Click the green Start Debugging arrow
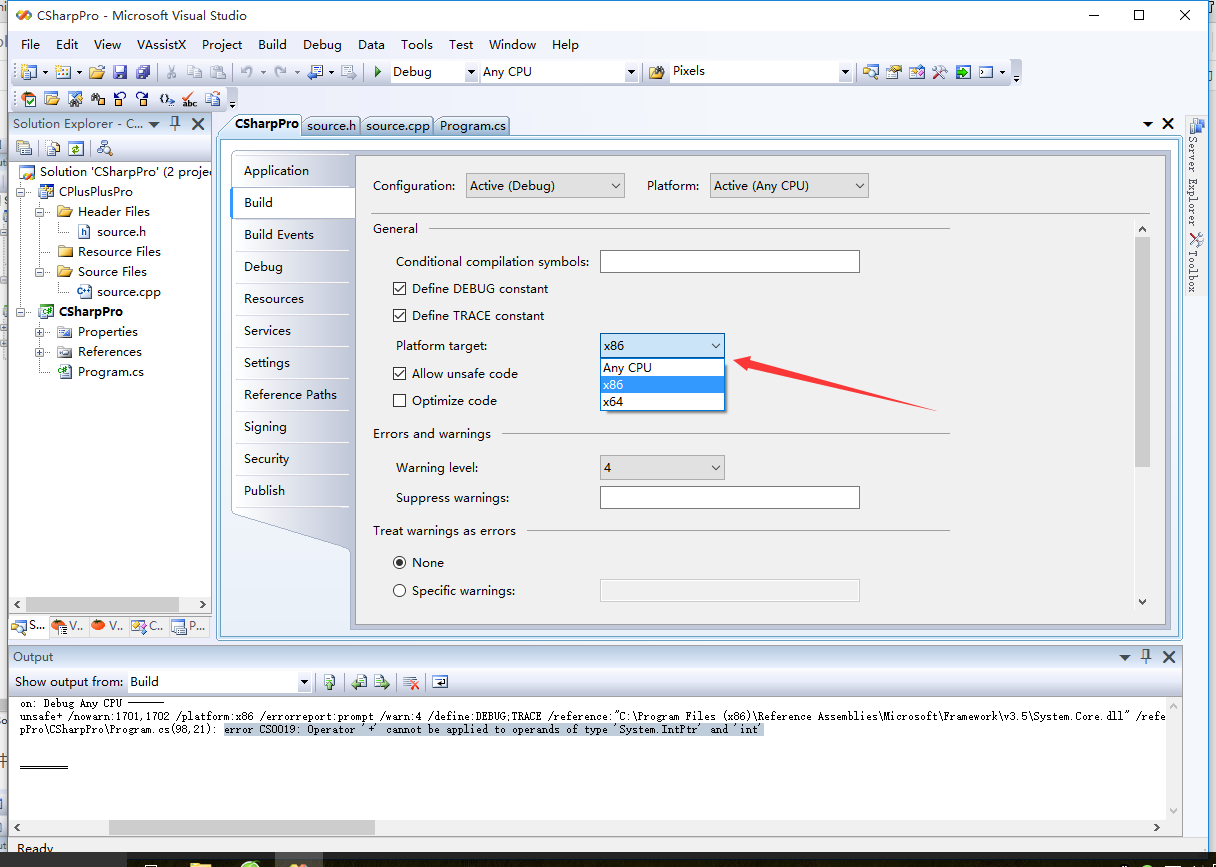 [x=378, y=72]
